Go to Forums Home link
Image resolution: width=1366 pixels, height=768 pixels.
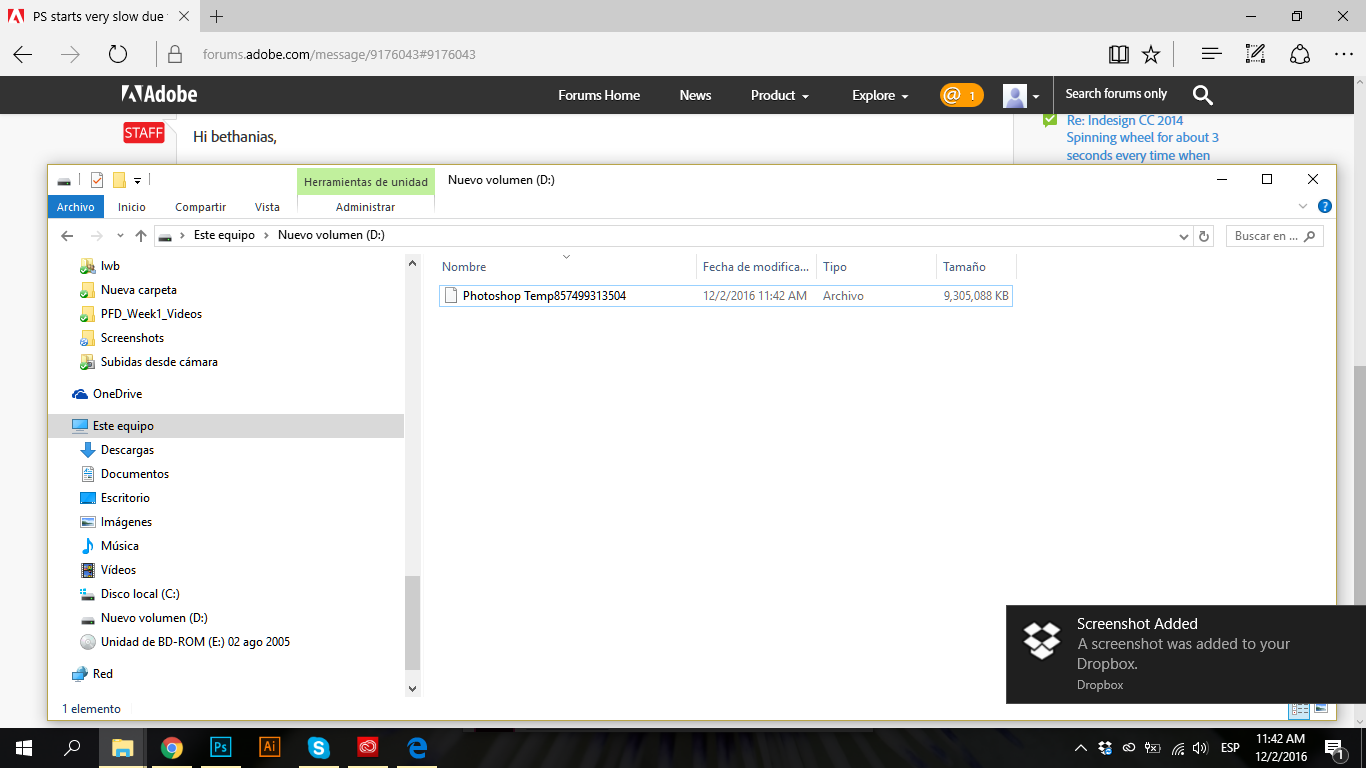tap(599, 95)
